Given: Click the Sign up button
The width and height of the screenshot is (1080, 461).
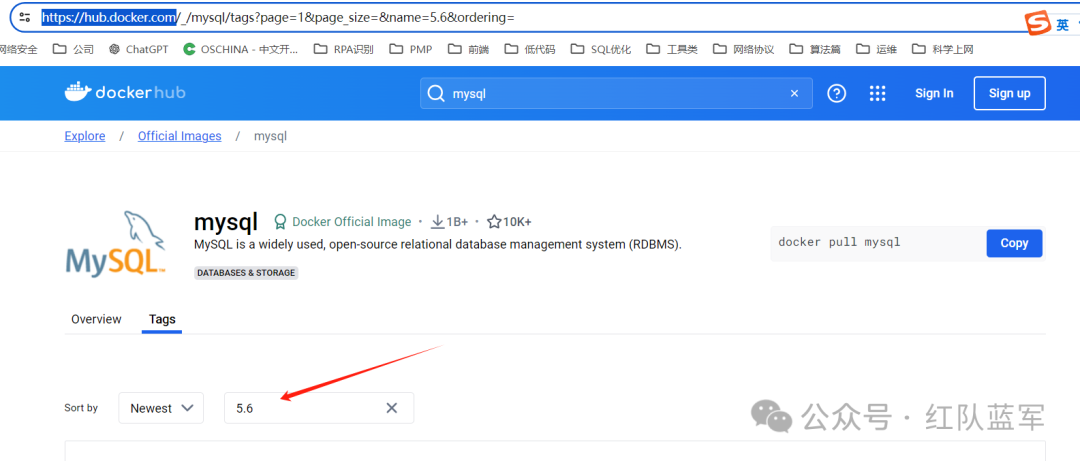Looking at the screenshot, I should pos(1009,94).
